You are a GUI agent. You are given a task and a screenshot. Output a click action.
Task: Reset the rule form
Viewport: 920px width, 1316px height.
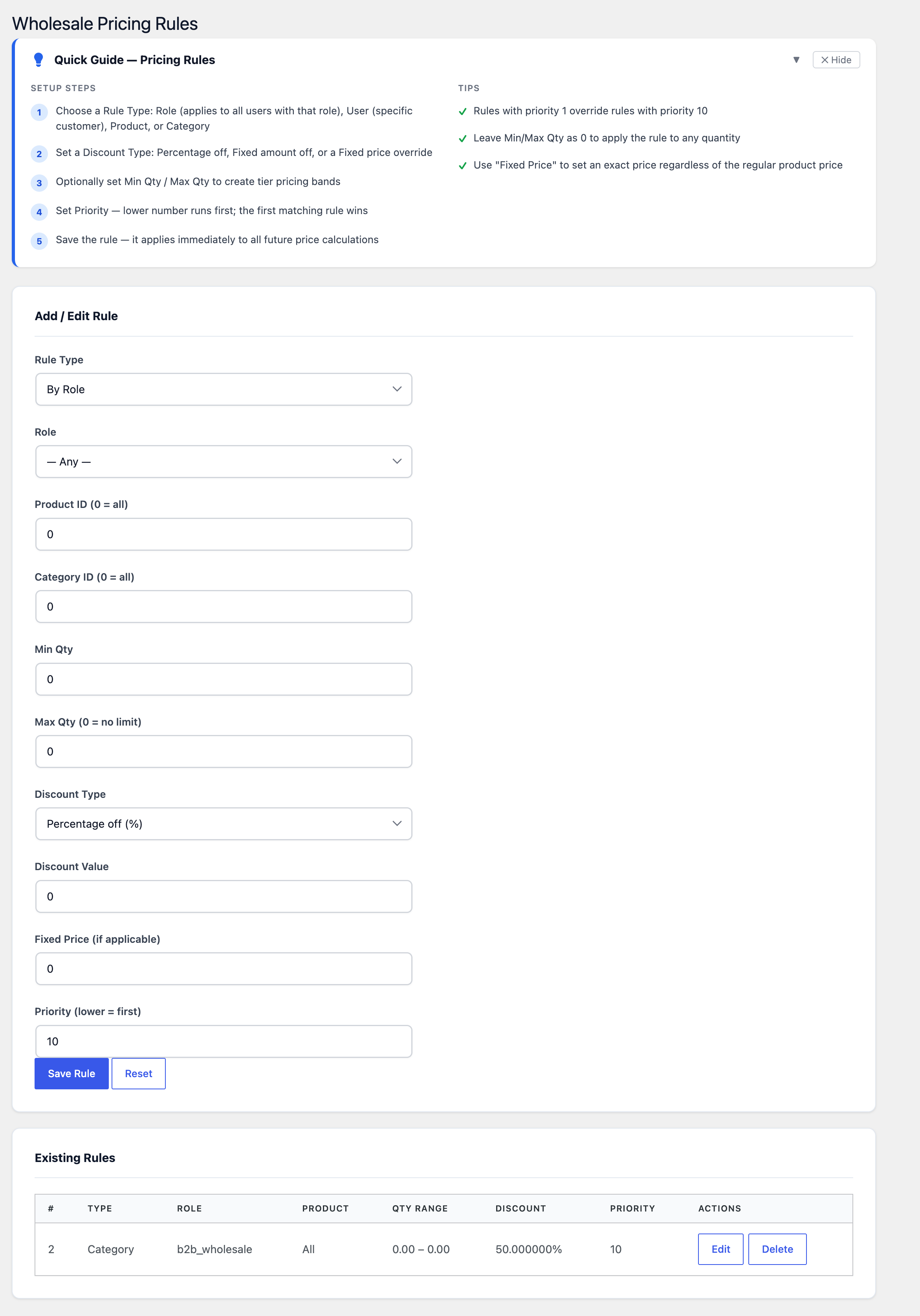pyautogui.click(x=139, y=1074)
